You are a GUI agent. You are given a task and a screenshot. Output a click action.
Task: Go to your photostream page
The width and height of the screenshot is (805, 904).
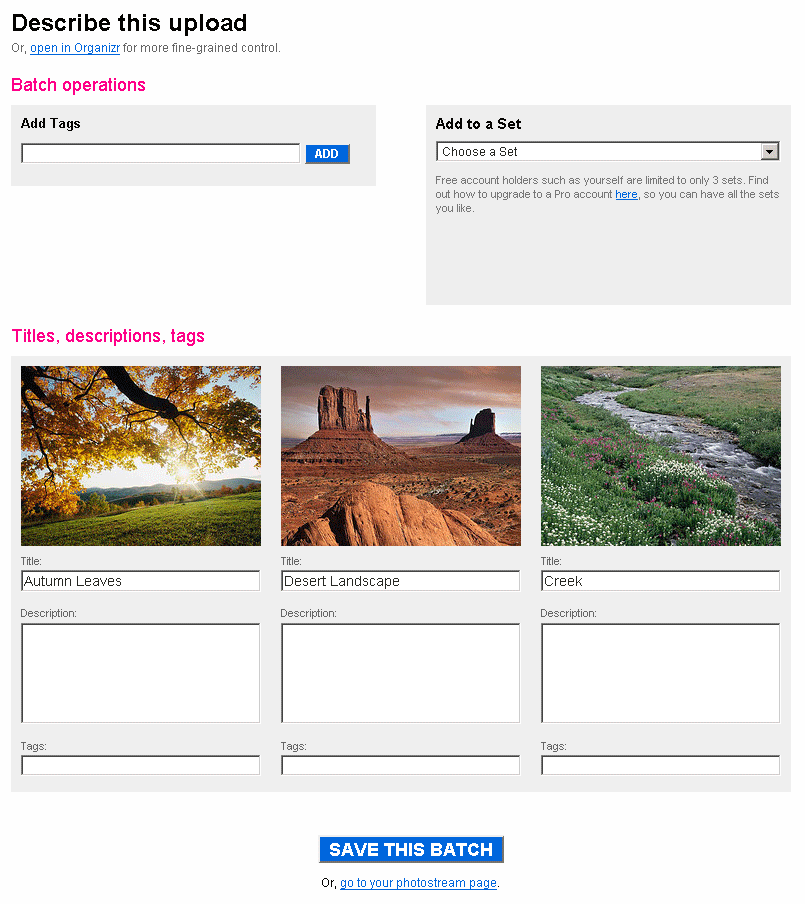pos(419,883)
